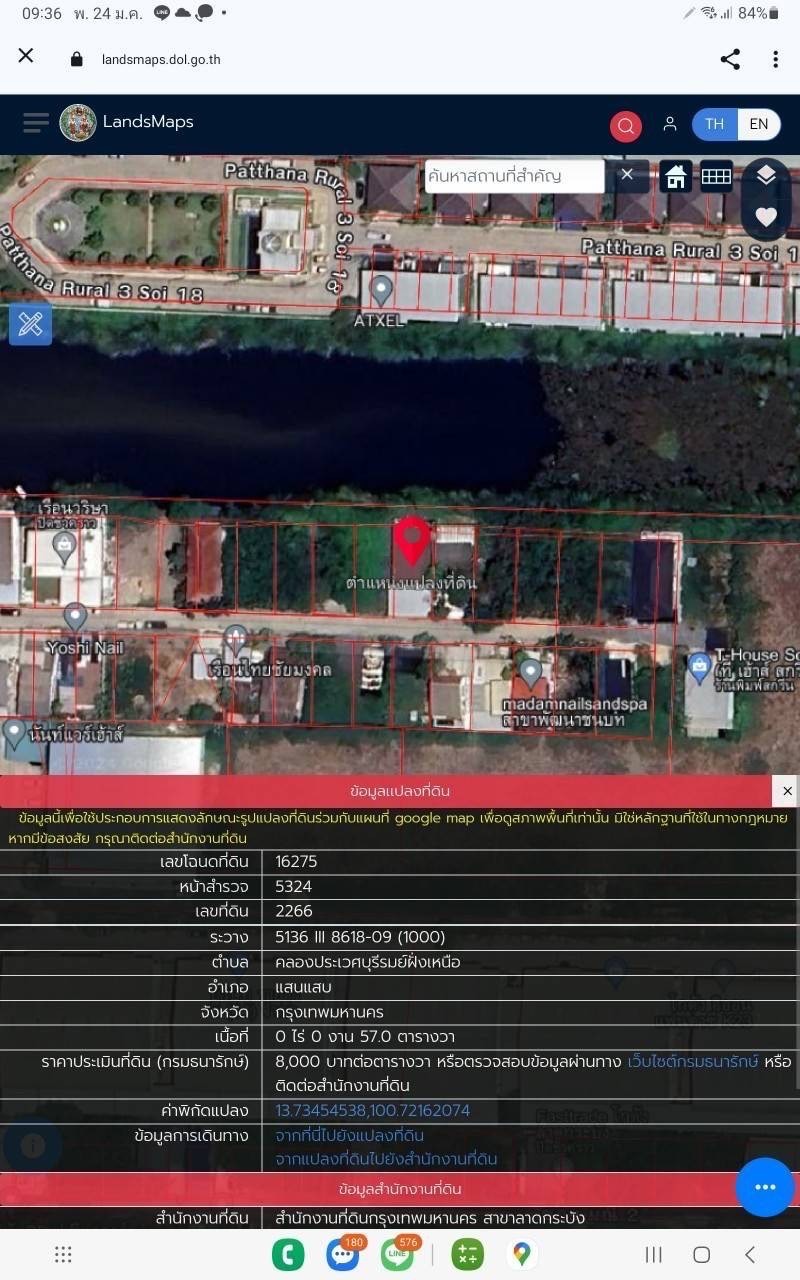The width and height of the screenshot is (800, 1280).
Task: Clear the landmark search box
Action: [627, 175]
